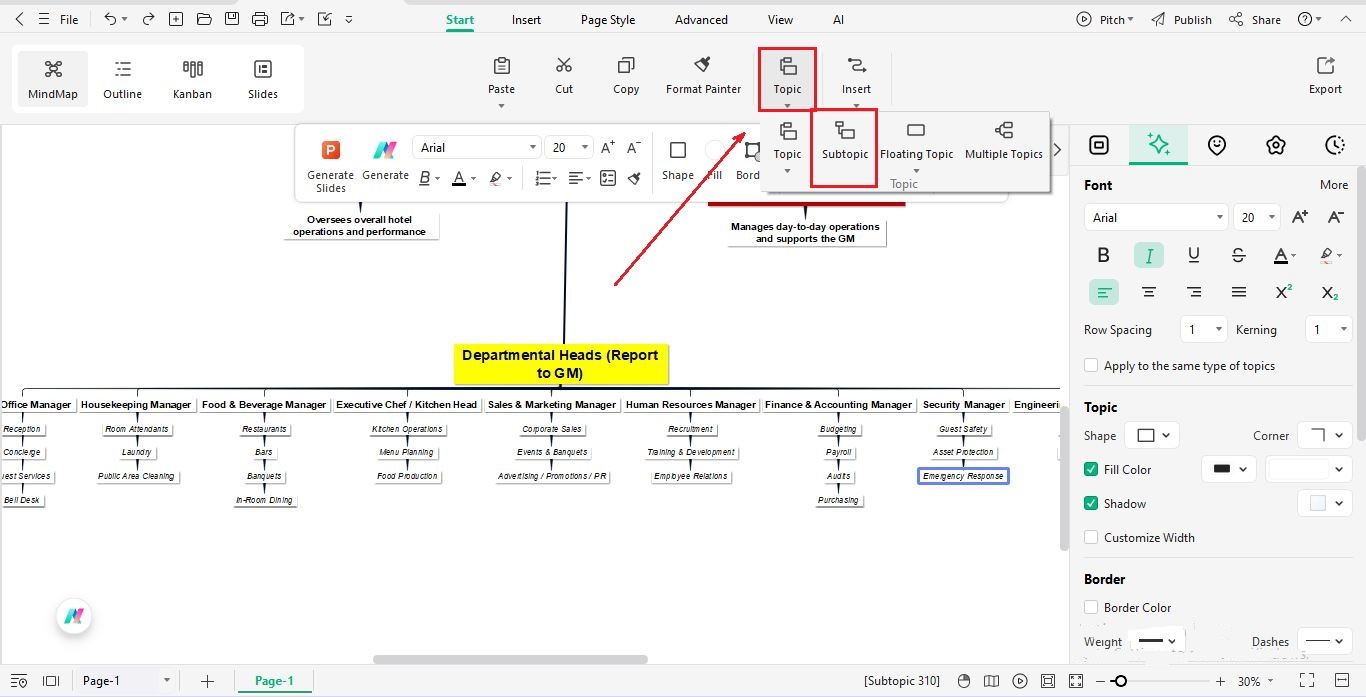Click the Export icon at top right

click(1325, 66)
